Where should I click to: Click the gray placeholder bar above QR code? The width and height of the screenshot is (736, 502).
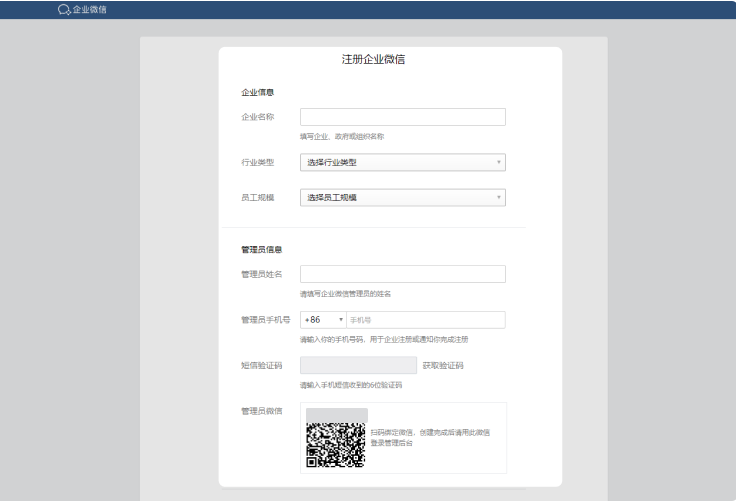tap(336, 415)
